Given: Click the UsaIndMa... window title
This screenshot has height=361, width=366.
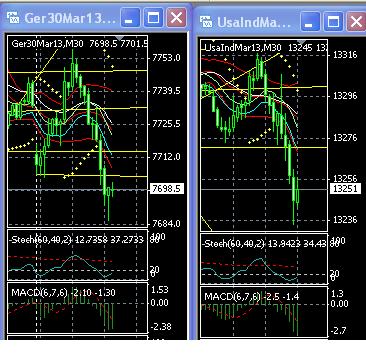Looking at the screenshot, I should pos(254,22).
